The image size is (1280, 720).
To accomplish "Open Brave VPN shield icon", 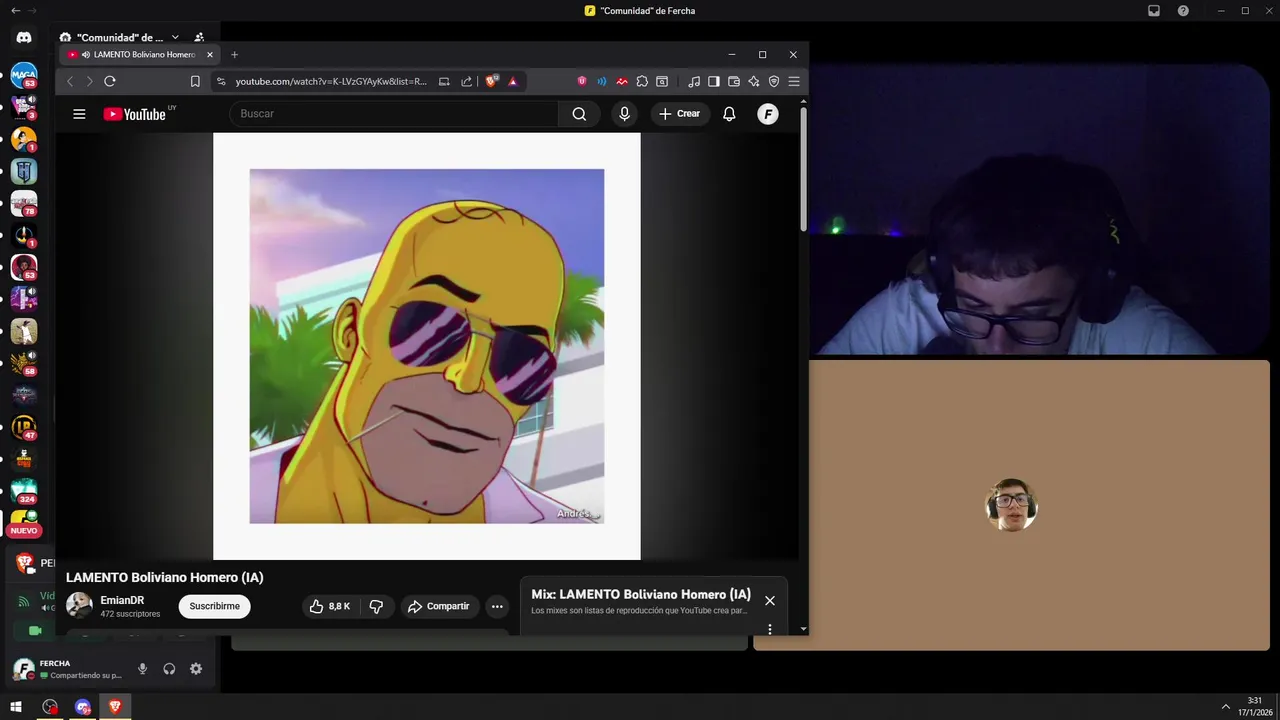I will [774, 81].
